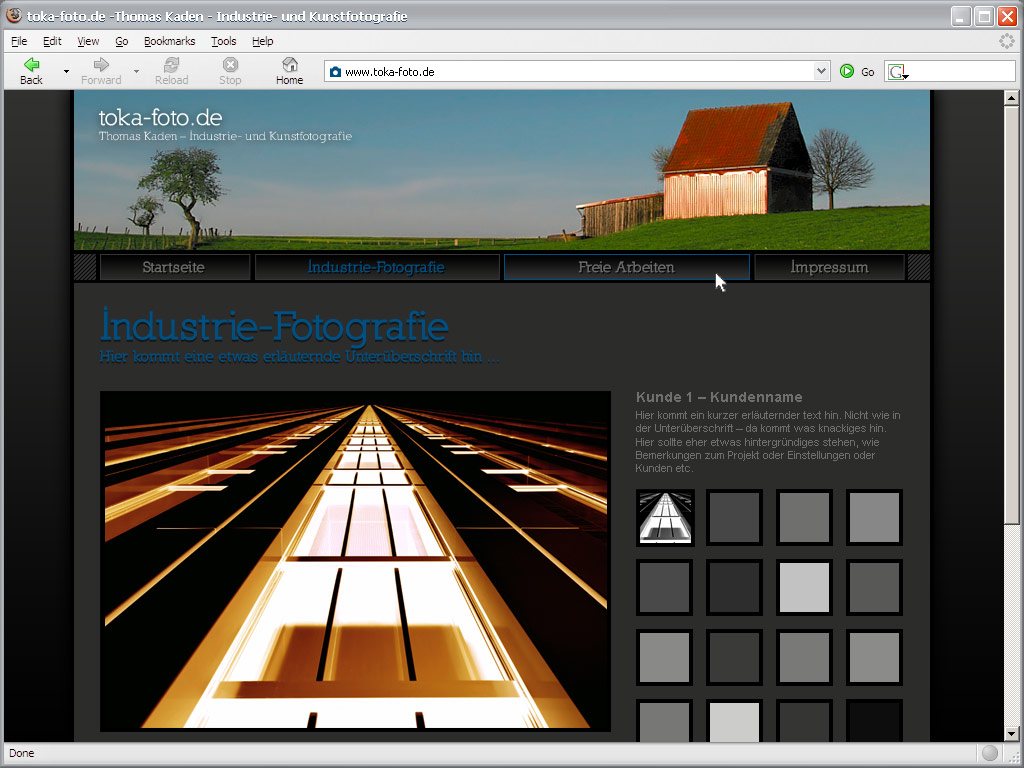Open the address bar URL dropdown
1024x768 pixels.
(x=821, y=71)
